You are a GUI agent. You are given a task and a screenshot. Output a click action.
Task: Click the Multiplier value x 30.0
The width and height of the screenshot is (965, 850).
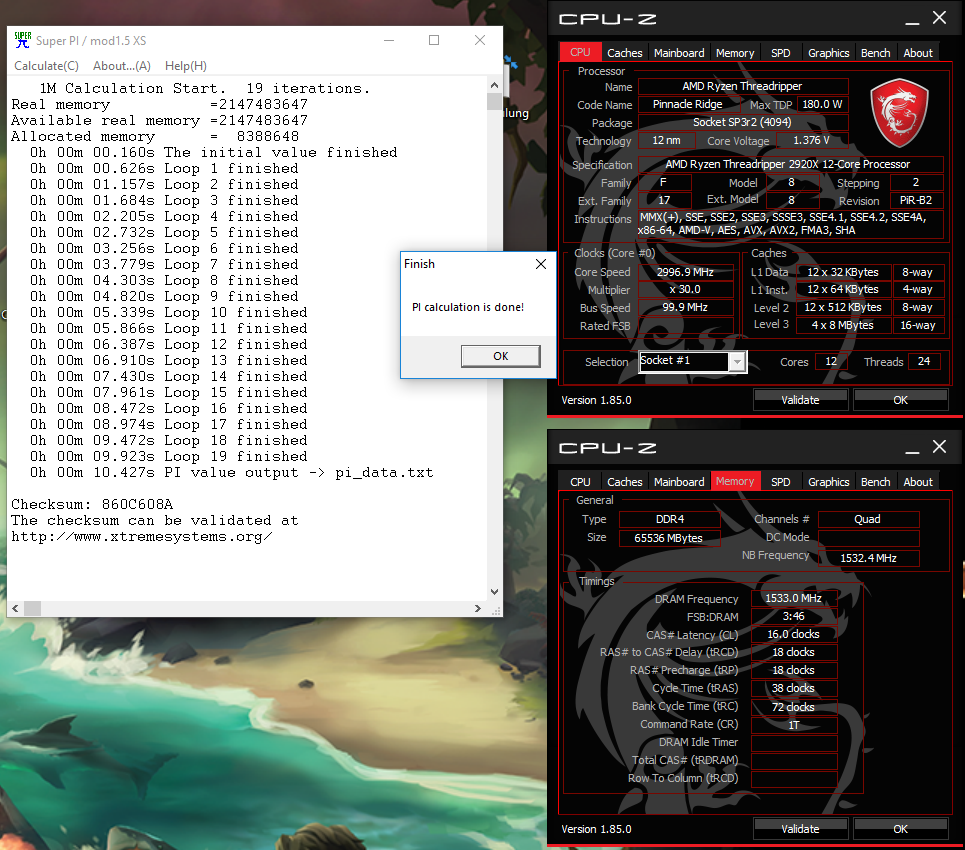click(x=686, y=289)
